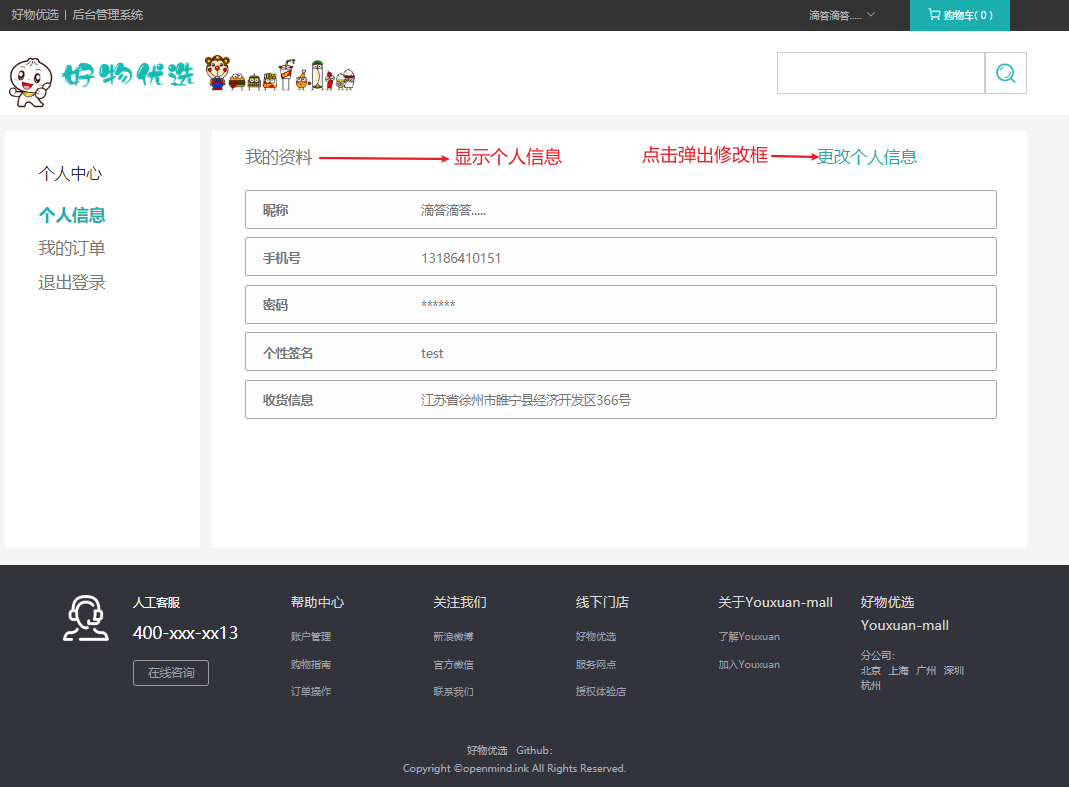Click 退出登录 to log out
Viewport: 1069px width, 787px height.
coord(72,282)
